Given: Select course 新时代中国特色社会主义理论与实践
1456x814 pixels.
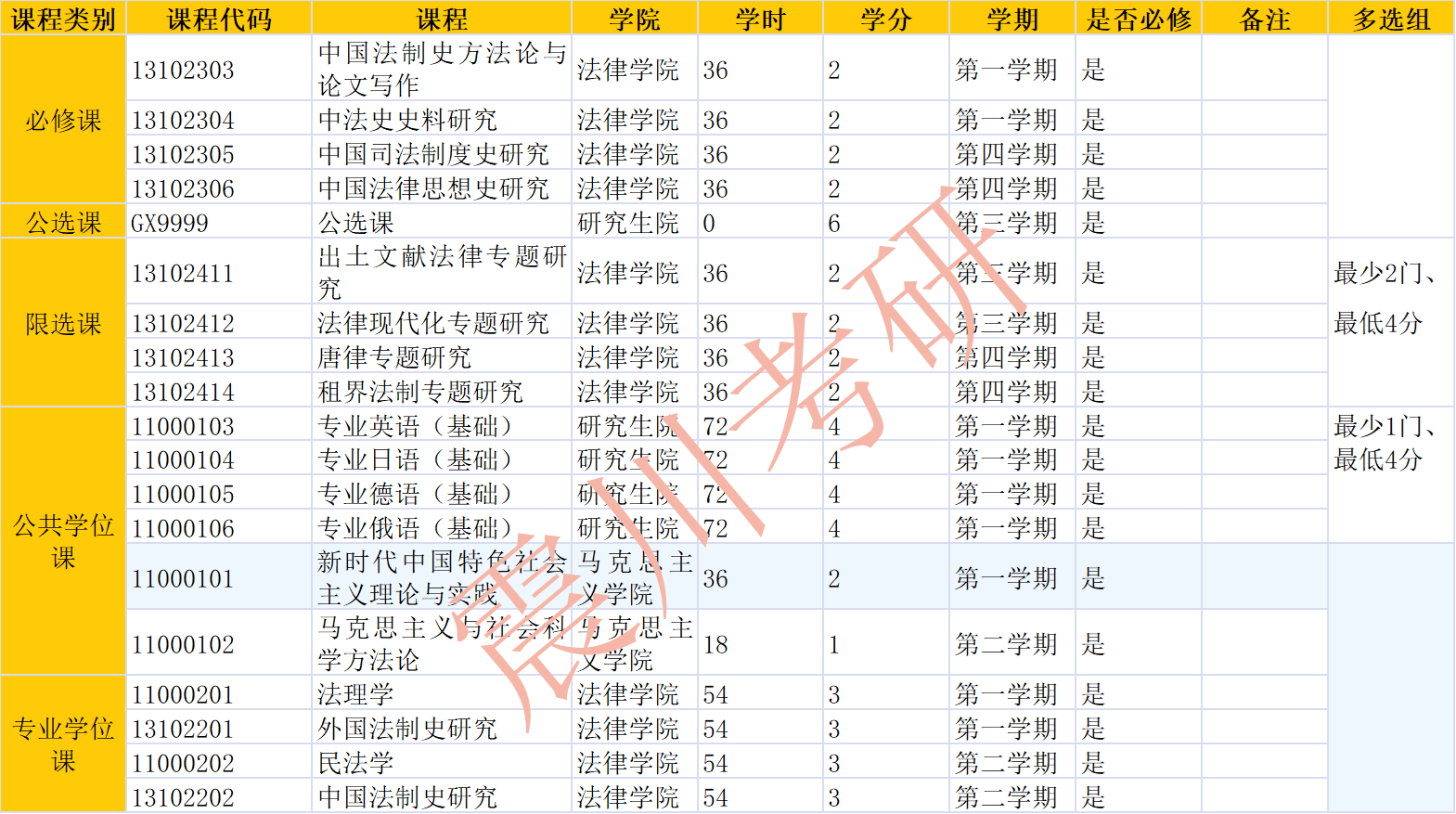Looking at the screenshot, I should pos(442,577).
